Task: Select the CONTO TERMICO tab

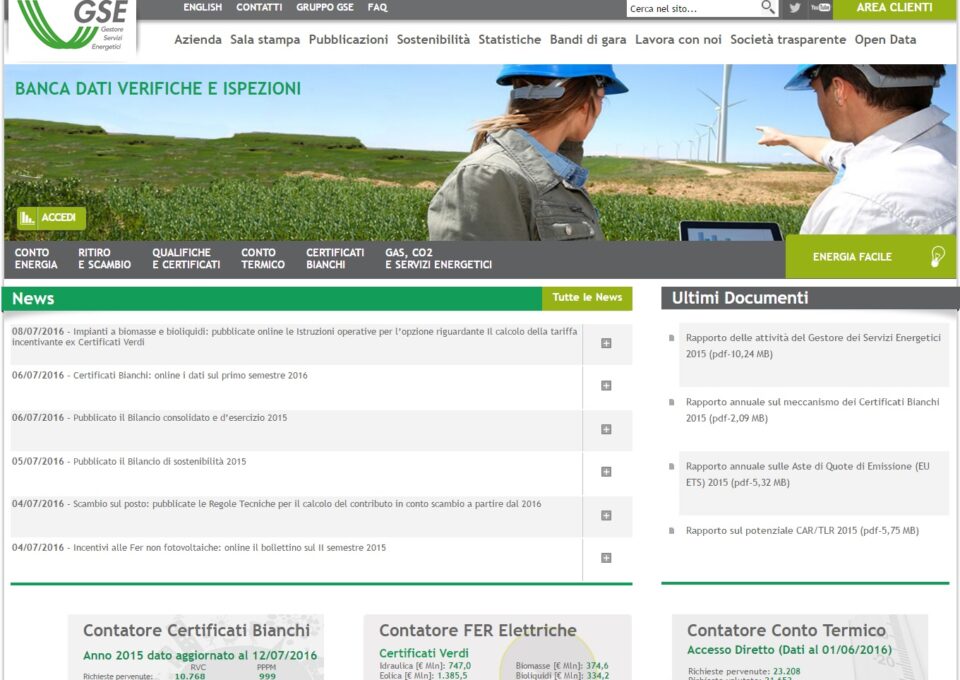Action: click(263, 258)
